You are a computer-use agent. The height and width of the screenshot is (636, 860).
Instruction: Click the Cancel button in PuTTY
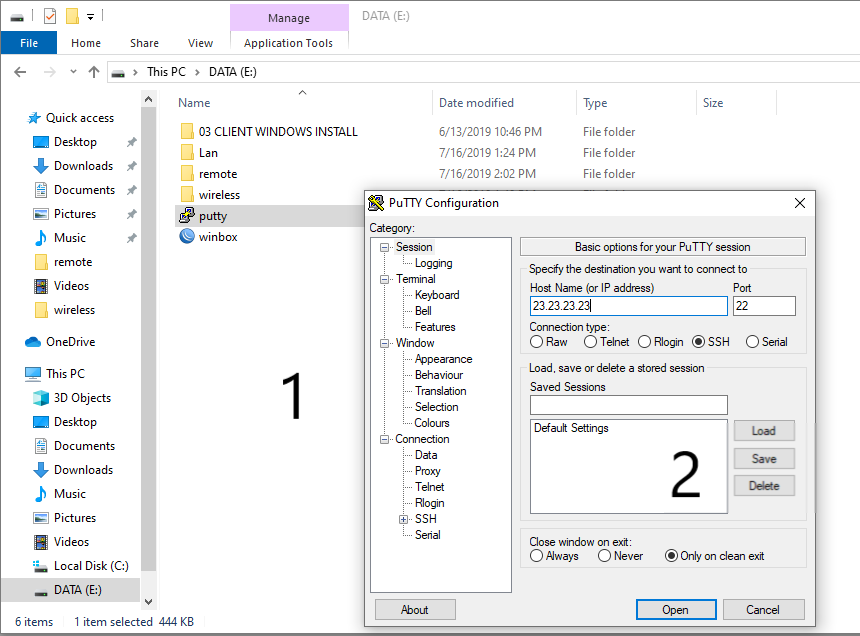763,610
